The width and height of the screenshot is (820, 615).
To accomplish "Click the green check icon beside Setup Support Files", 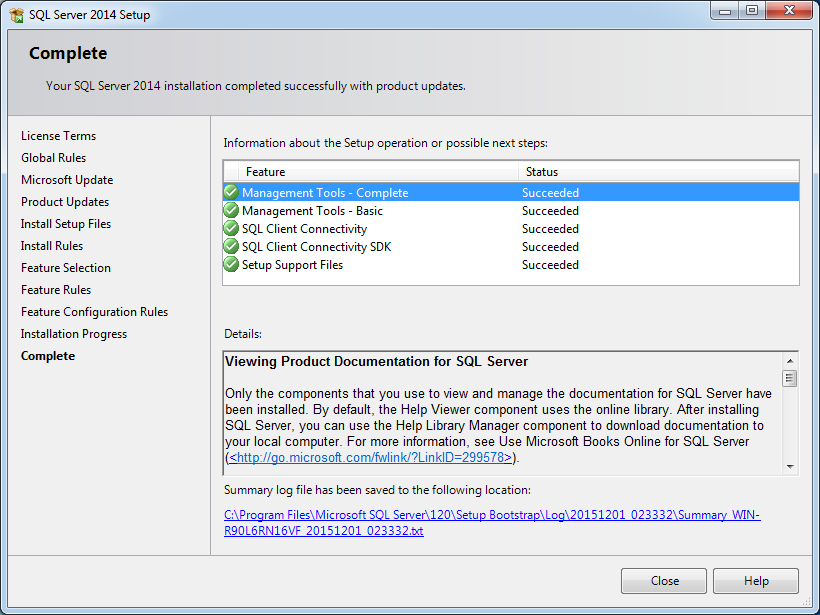I will tap(231, 265).
